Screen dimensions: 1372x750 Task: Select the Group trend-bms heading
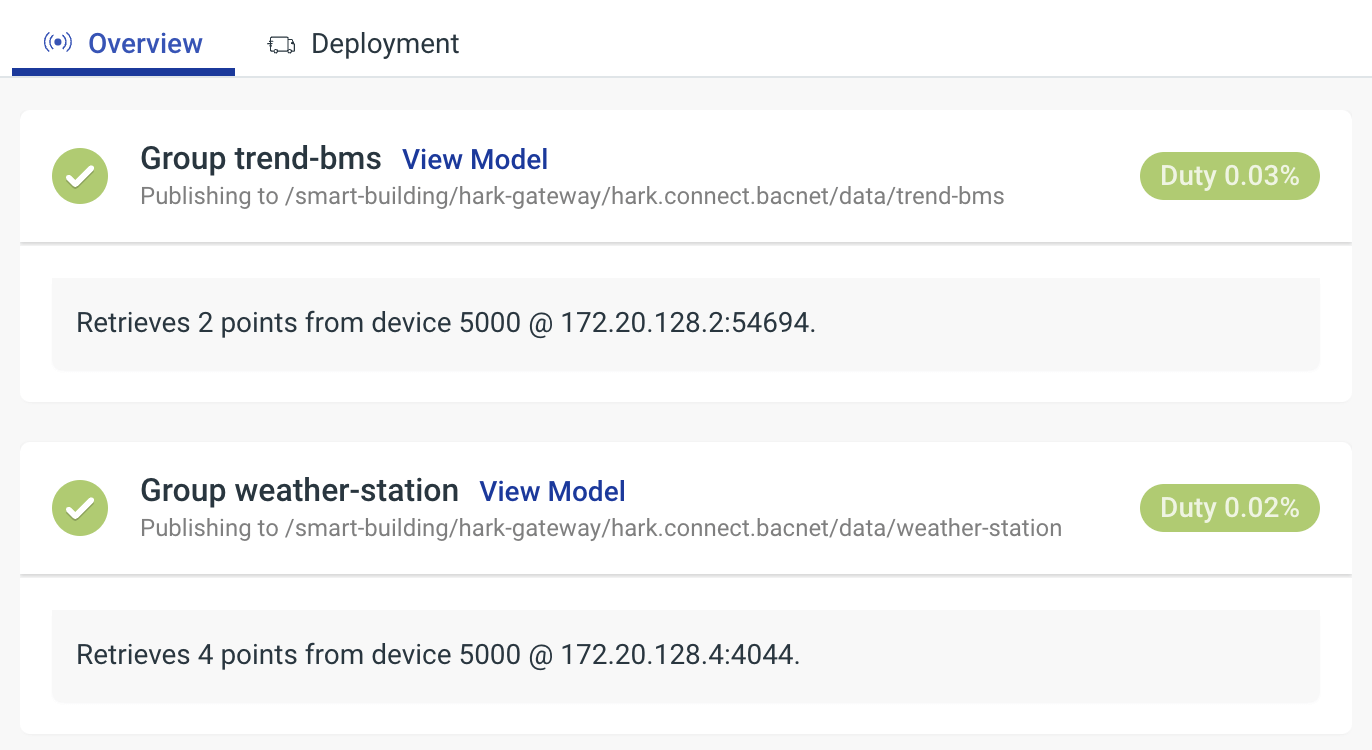(x=261, y=159)
